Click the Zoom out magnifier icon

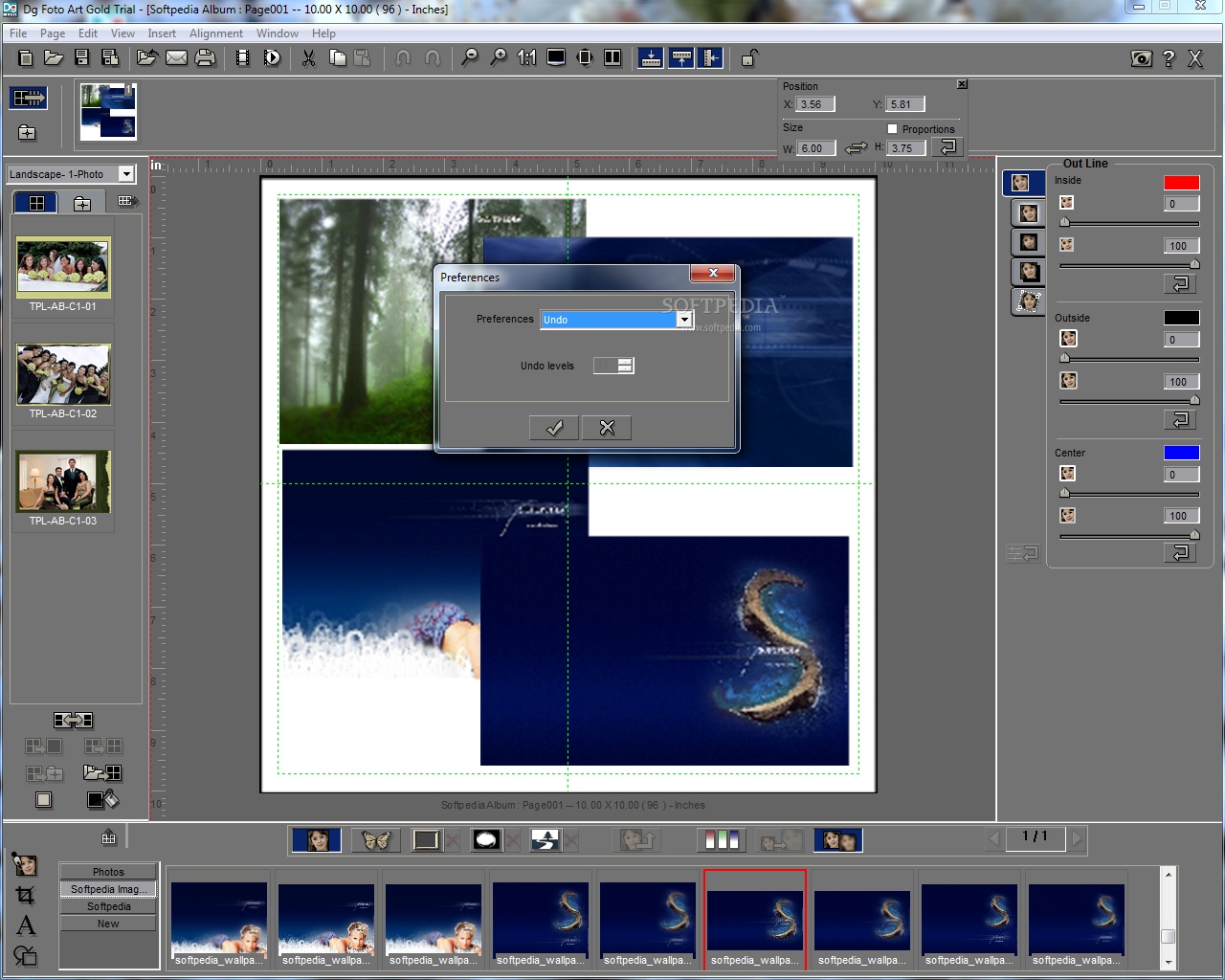(x=469, y=58)
